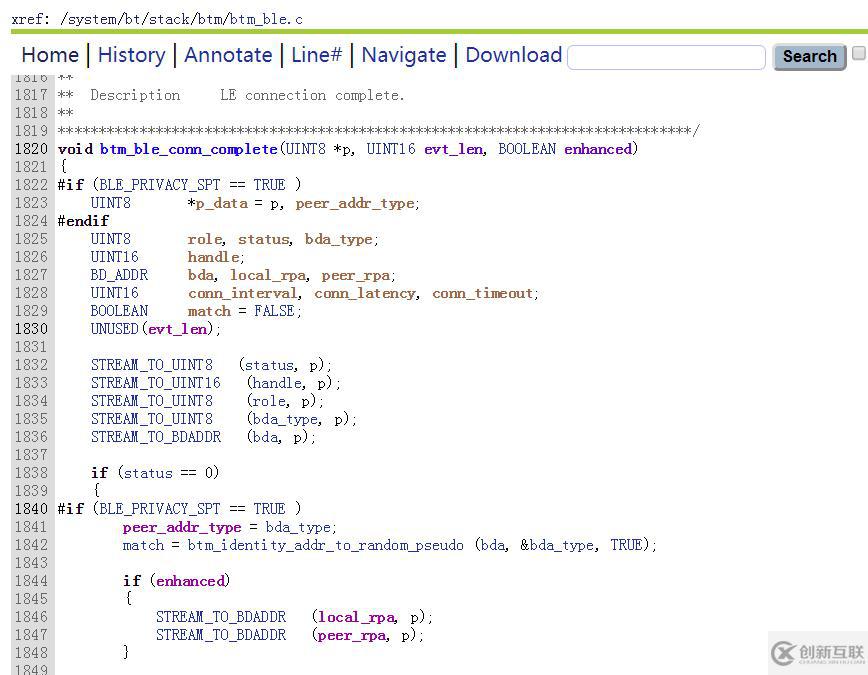Click the BOOLEAN type on line 1829
Screen dimensions: 868x675
pos(120,311)
